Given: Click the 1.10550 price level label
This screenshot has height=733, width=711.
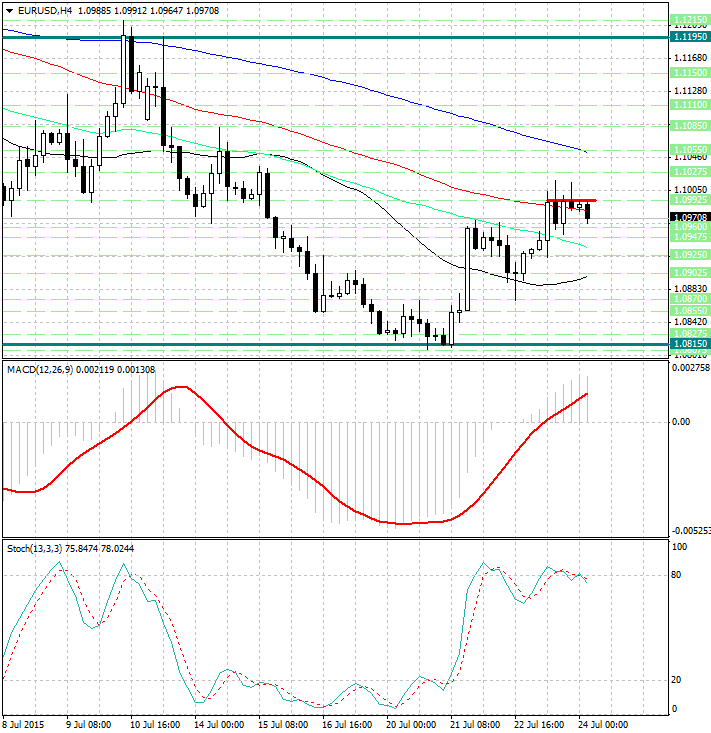Looking at the screenshot, I should click(690, 150).
